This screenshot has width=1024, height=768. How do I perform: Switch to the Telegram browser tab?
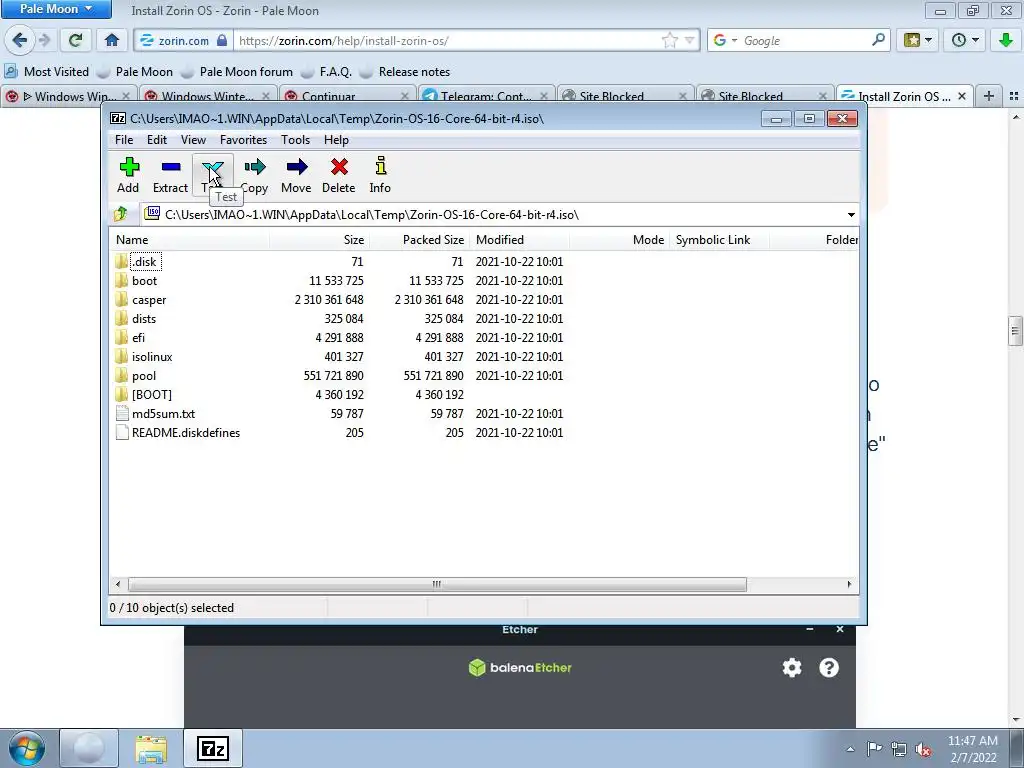click(485, 96)
